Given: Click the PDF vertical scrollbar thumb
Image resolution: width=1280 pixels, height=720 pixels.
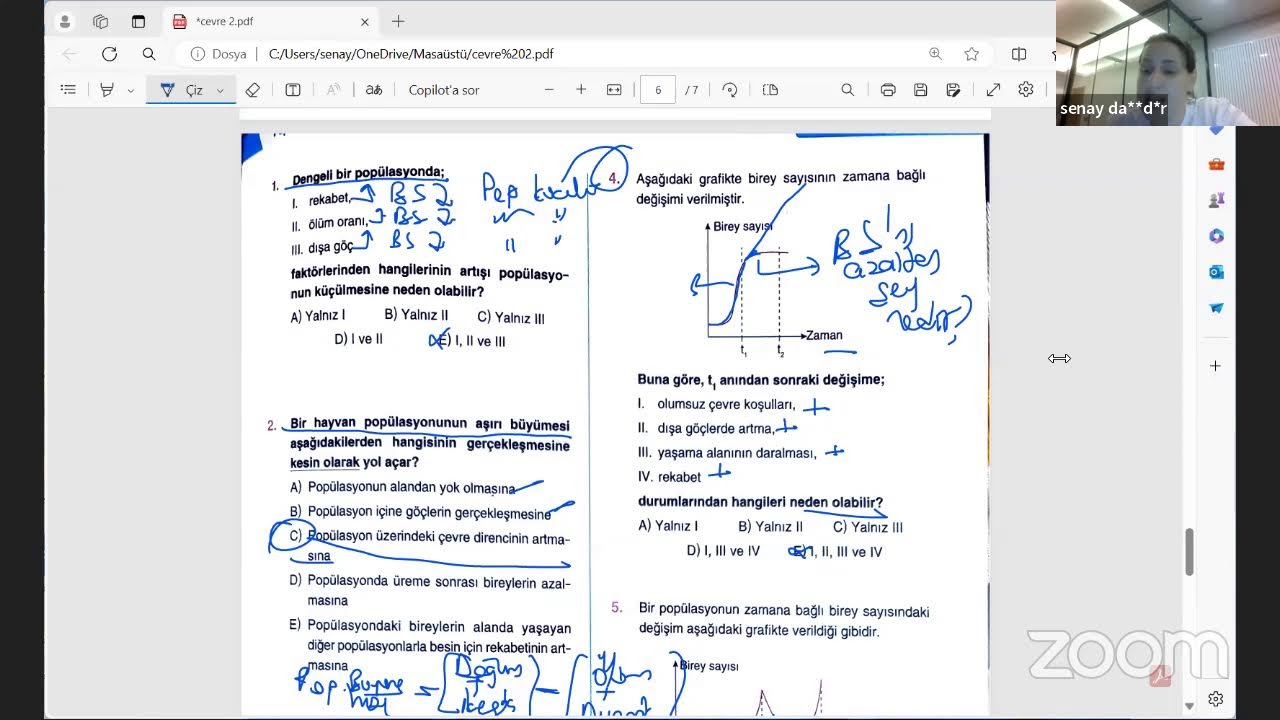Looking at the screenshot, I should 1189,552.
